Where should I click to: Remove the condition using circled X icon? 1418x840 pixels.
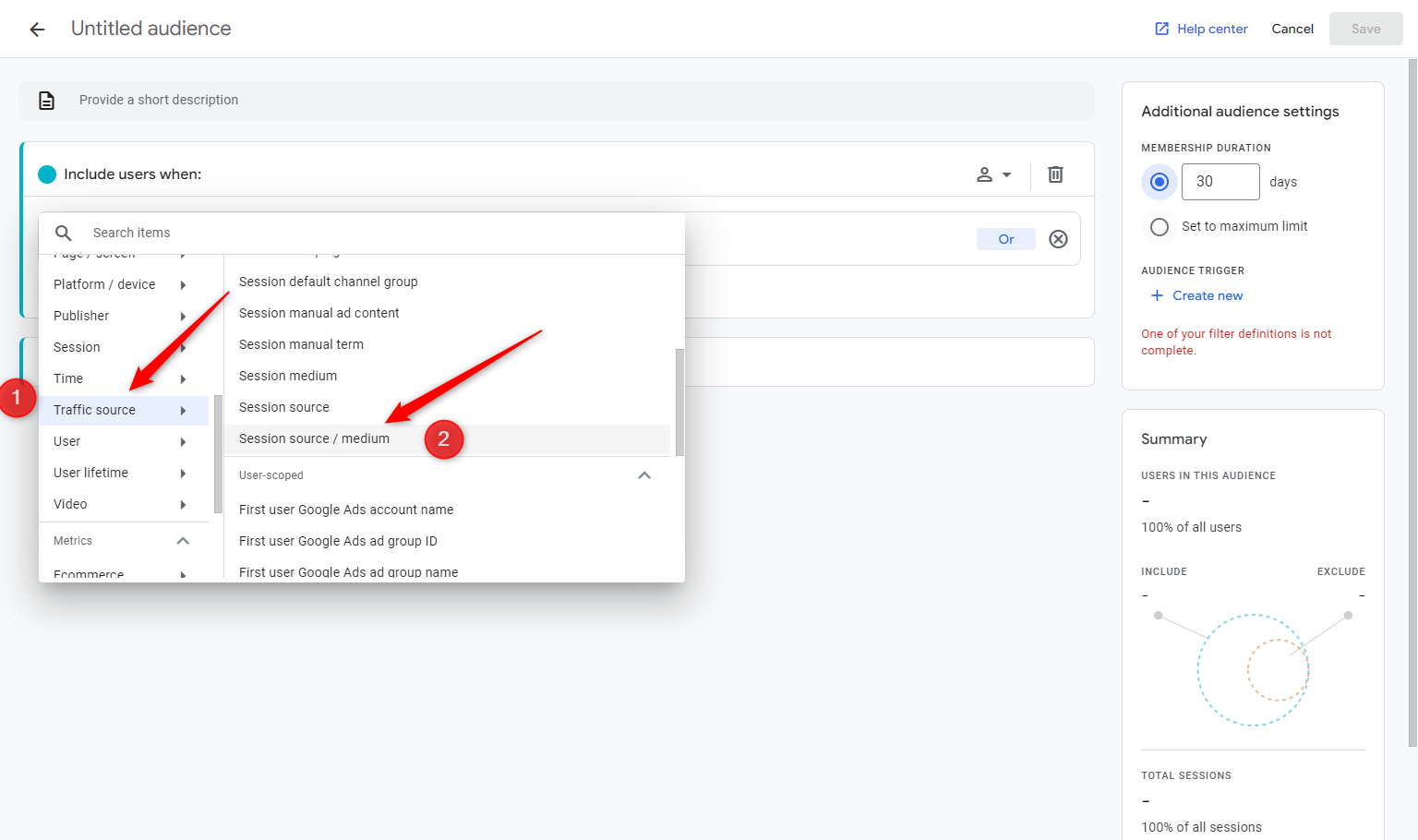tap(1058, 239)
